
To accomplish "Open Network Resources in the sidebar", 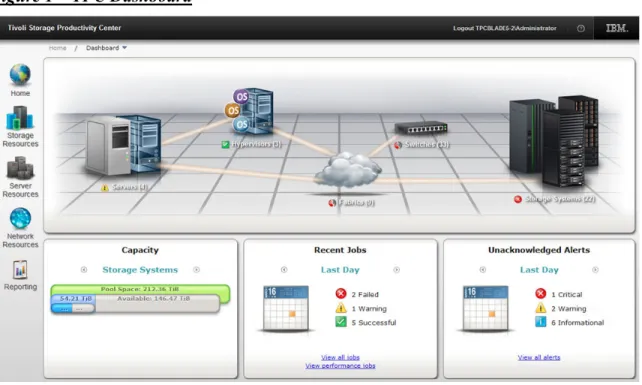I will coord(20,228).
